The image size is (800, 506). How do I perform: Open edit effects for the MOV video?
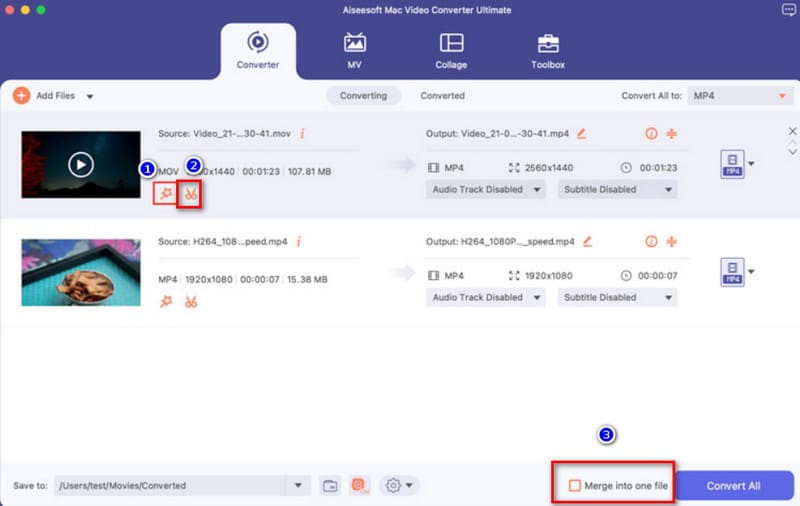165,194
